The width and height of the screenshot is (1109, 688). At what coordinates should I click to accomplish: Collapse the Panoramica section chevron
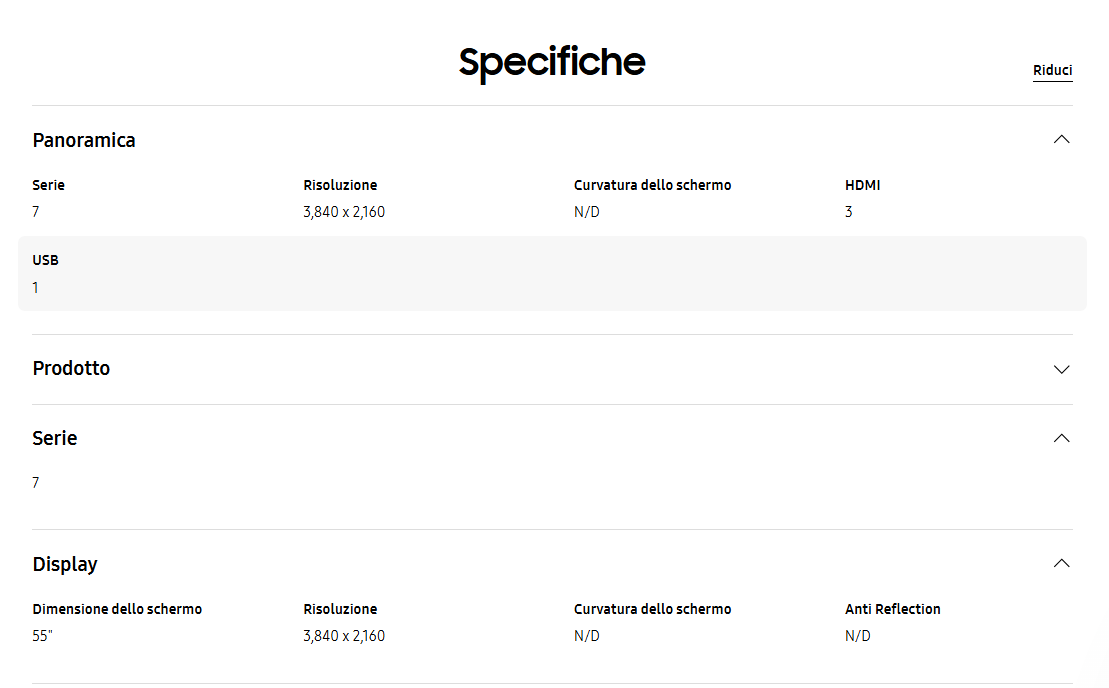(x=1061, y=140)
